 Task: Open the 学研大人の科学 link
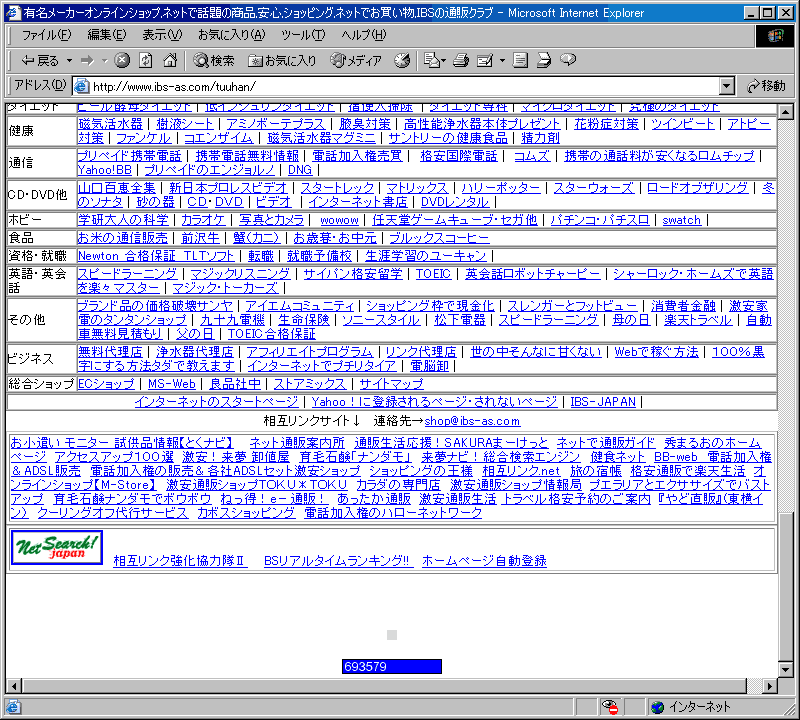(123, 220)
